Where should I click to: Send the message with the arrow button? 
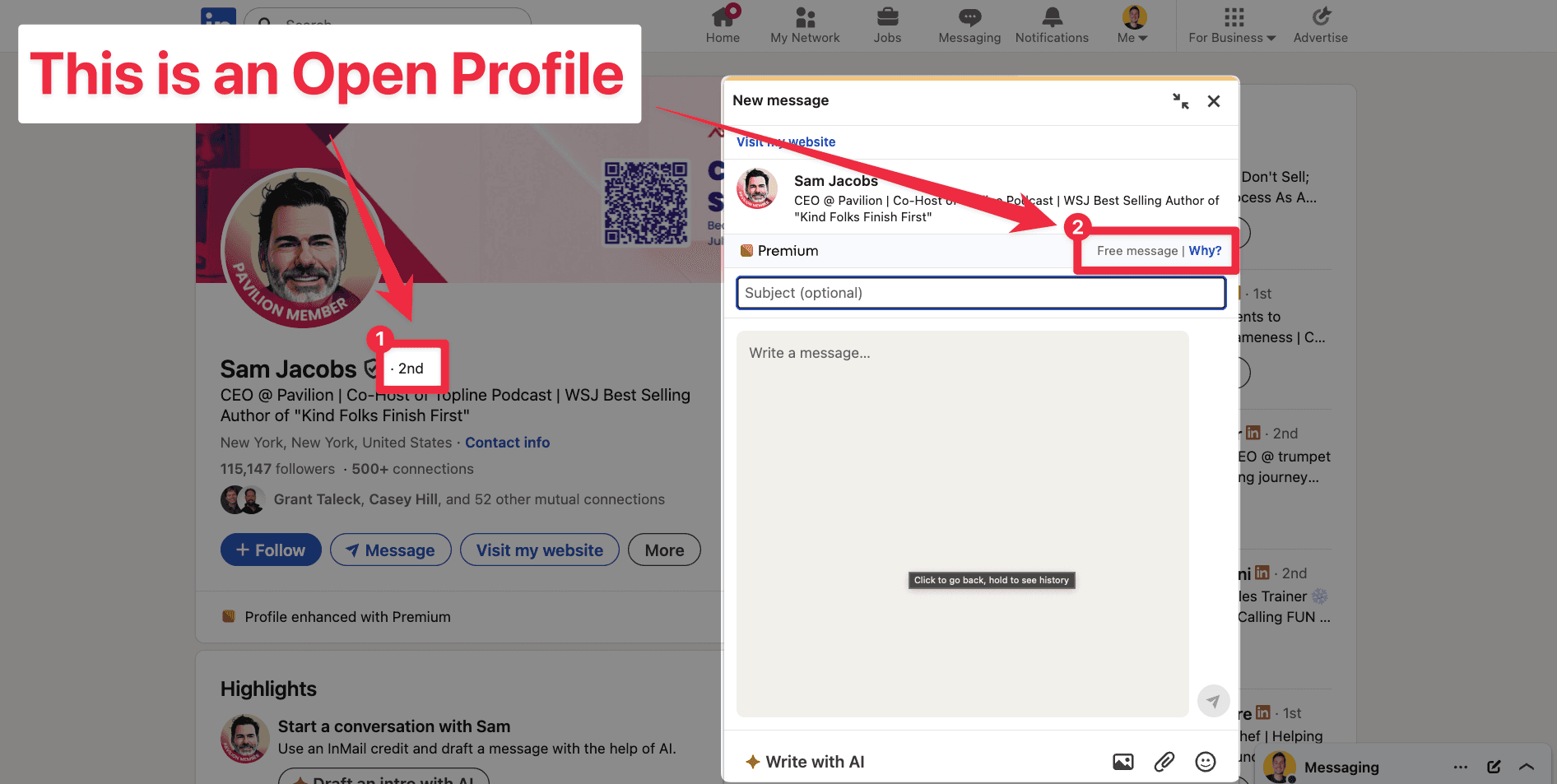[x=1213, y=701]
